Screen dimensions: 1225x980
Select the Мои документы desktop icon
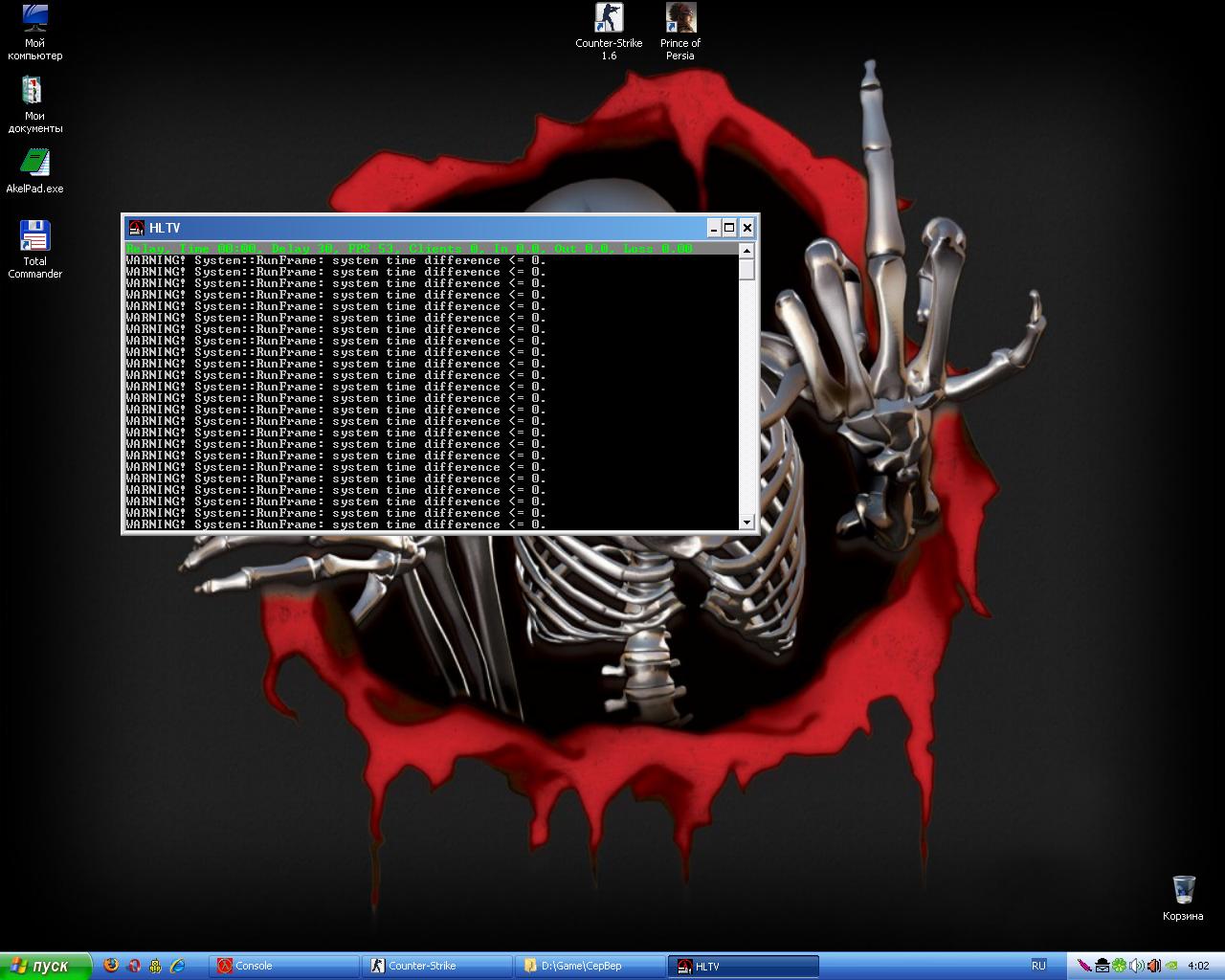(x=34, y=105)
